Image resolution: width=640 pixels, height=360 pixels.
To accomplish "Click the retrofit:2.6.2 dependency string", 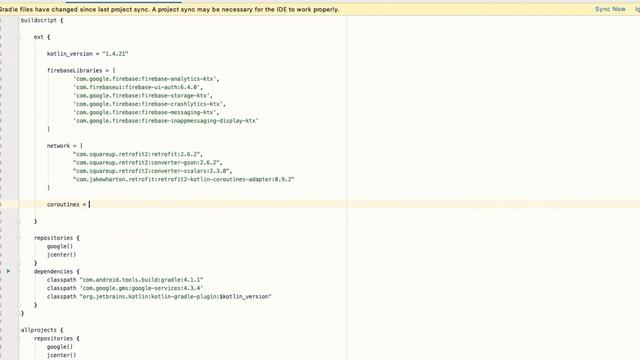I will pos(138,154).
